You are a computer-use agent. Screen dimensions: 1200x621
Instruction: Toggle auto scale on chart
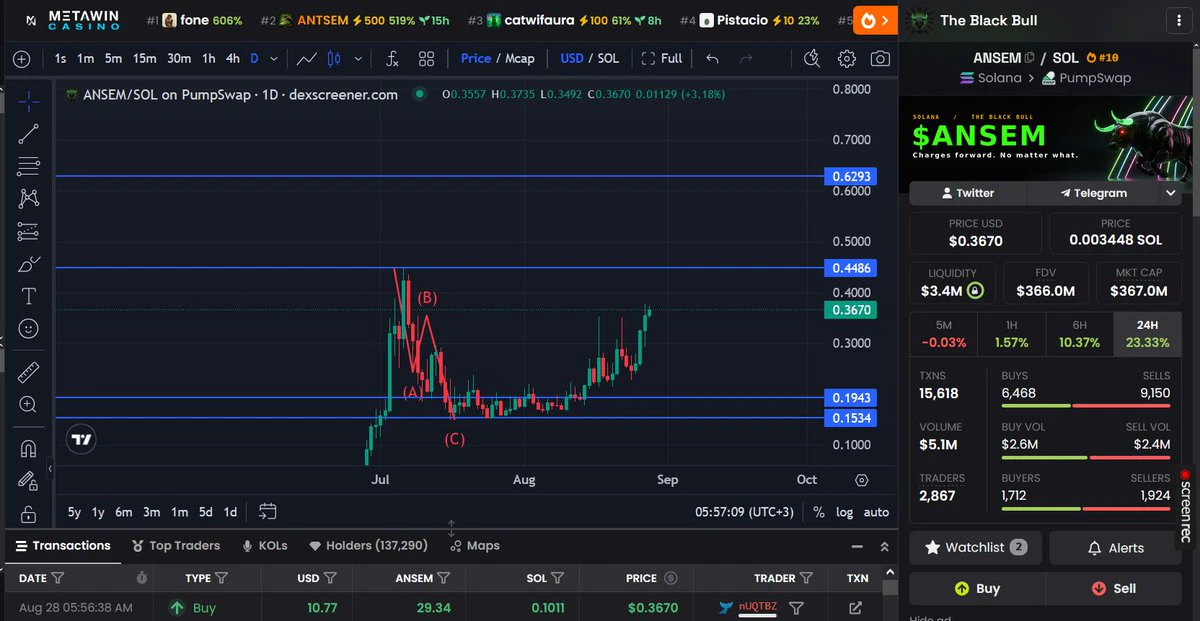click(876, 512)
